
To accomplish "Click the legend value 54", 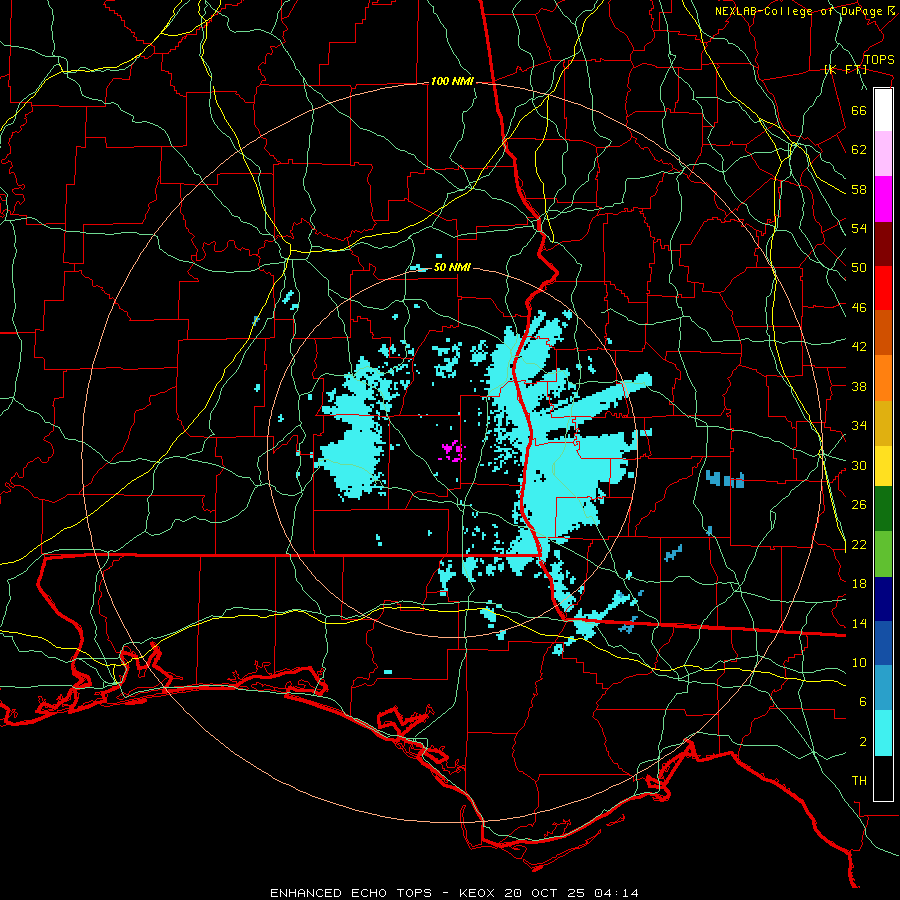I will (859, 228).
